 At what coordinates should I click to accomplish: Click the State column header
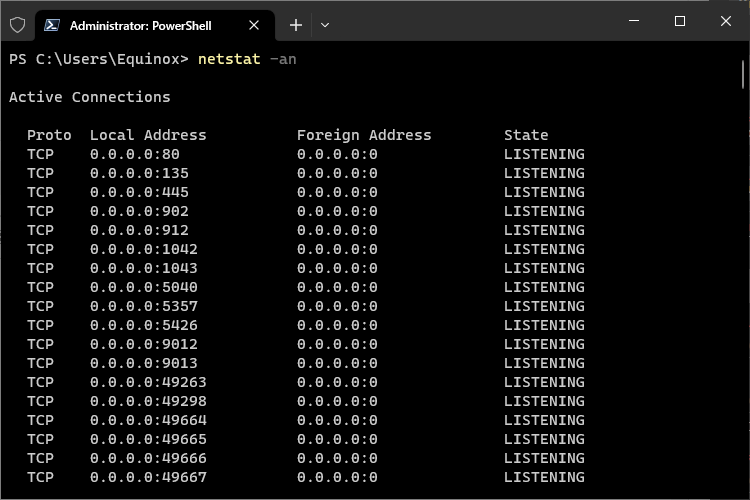[526, 135]
